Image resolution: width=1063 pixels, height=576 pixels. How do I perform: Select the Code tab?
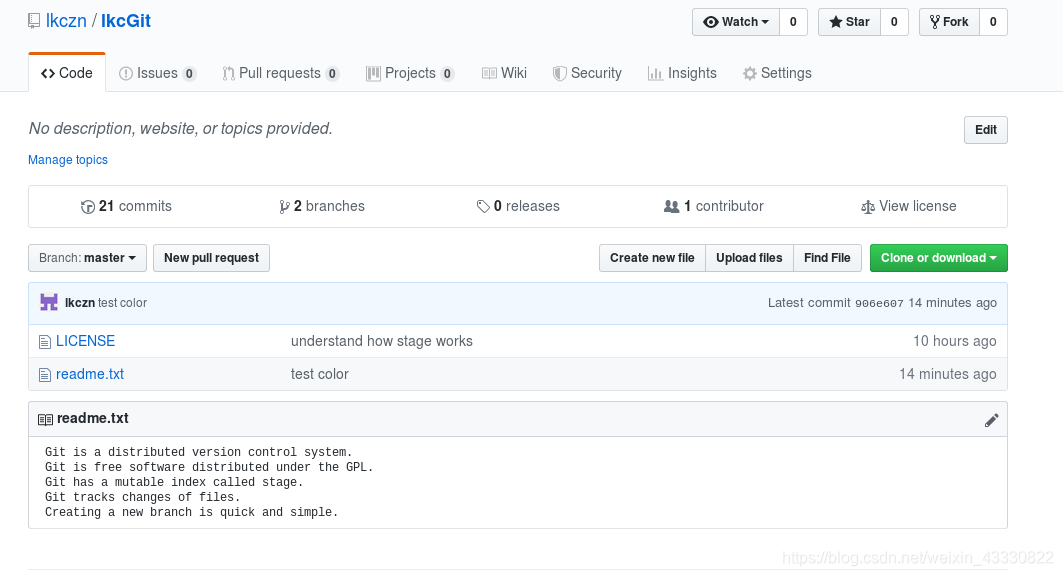click(x=67, y=73)
